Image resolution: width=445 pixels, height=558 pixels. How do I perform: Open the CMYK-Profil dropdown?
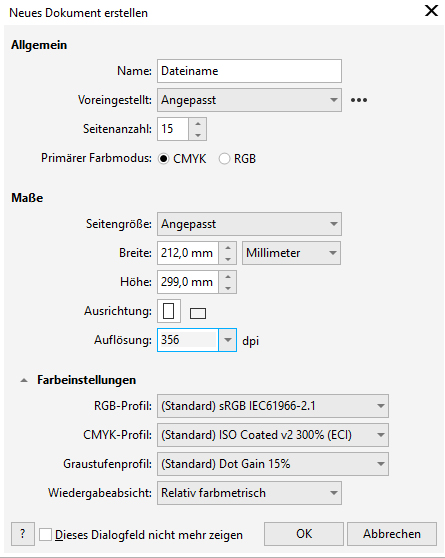click(273, 435)
